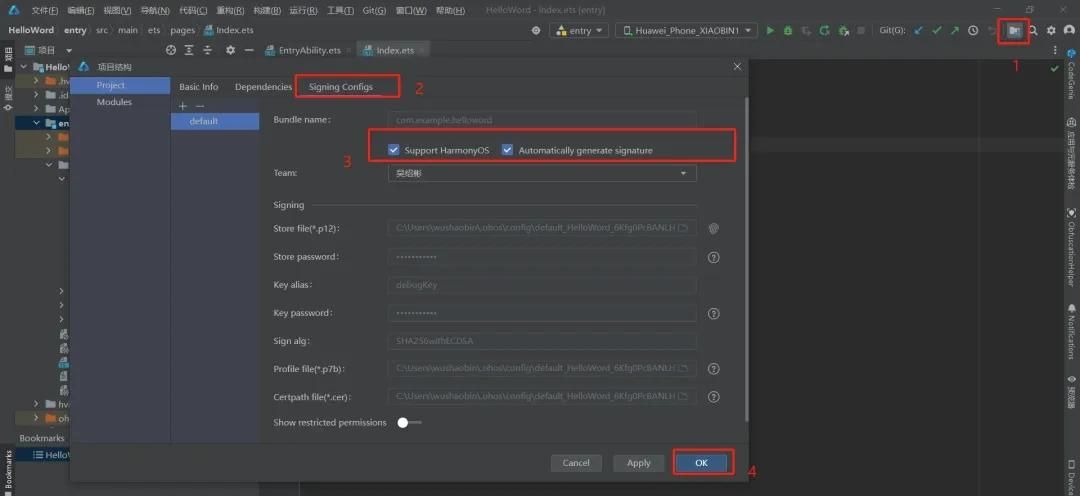The width and height of the screenshot is (1080, 496).
Task: Select Modules in the left list
Action: click(114, 102)
